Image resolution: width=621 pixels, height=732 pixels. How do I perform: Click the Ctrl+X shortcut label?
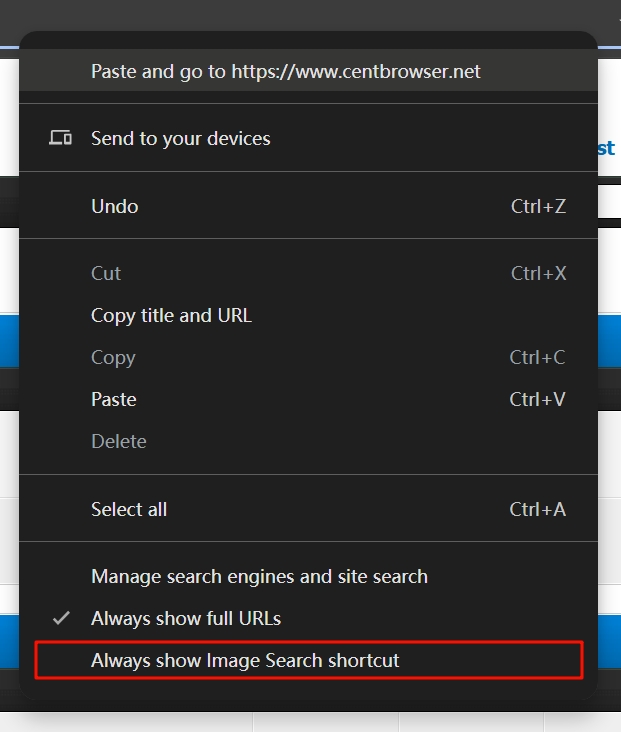[x=538, y=273]
